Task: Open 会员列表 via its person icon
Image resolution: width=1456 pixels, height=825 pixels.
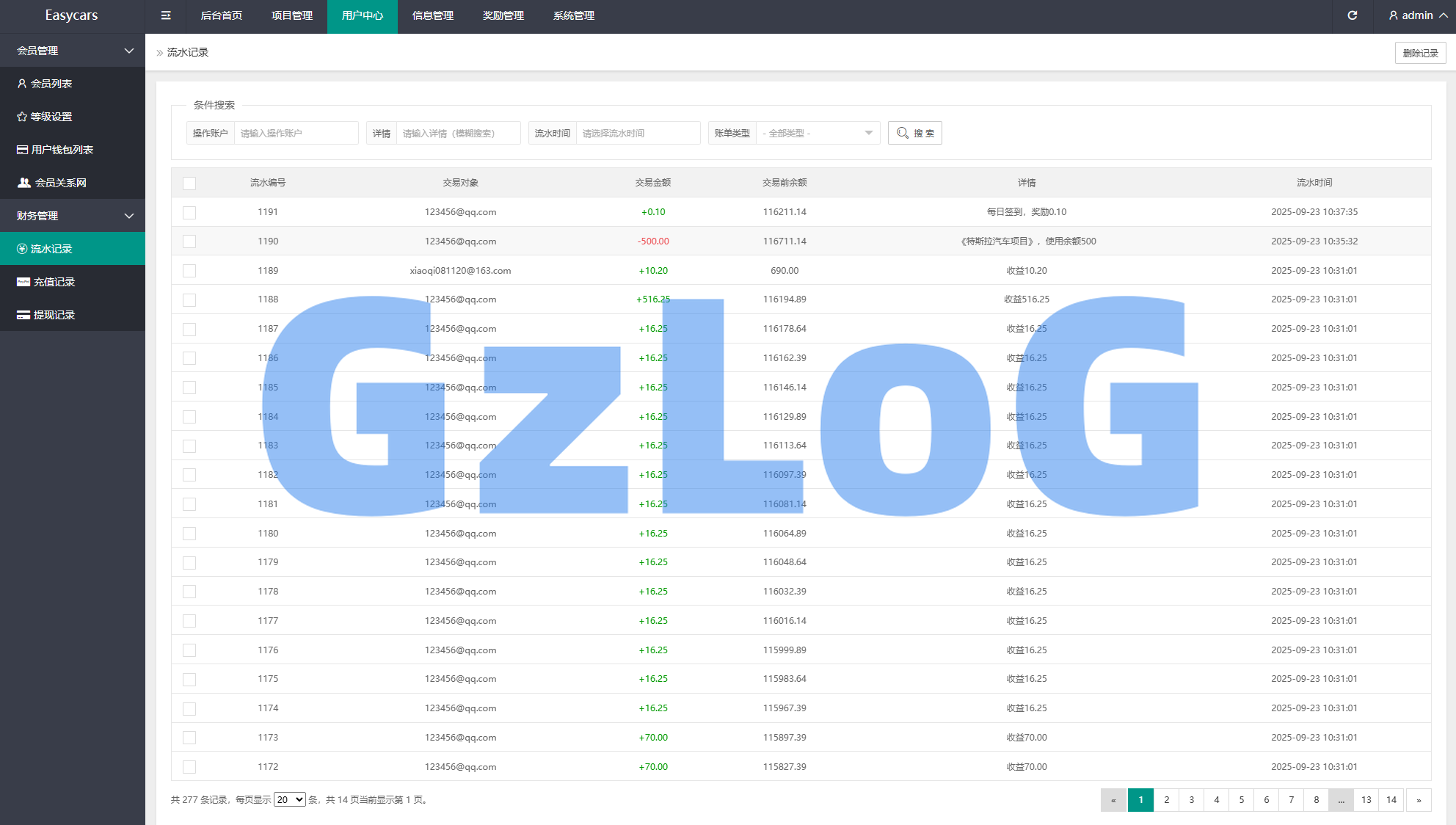Action: pyautogui.click(x=22, y=84)
